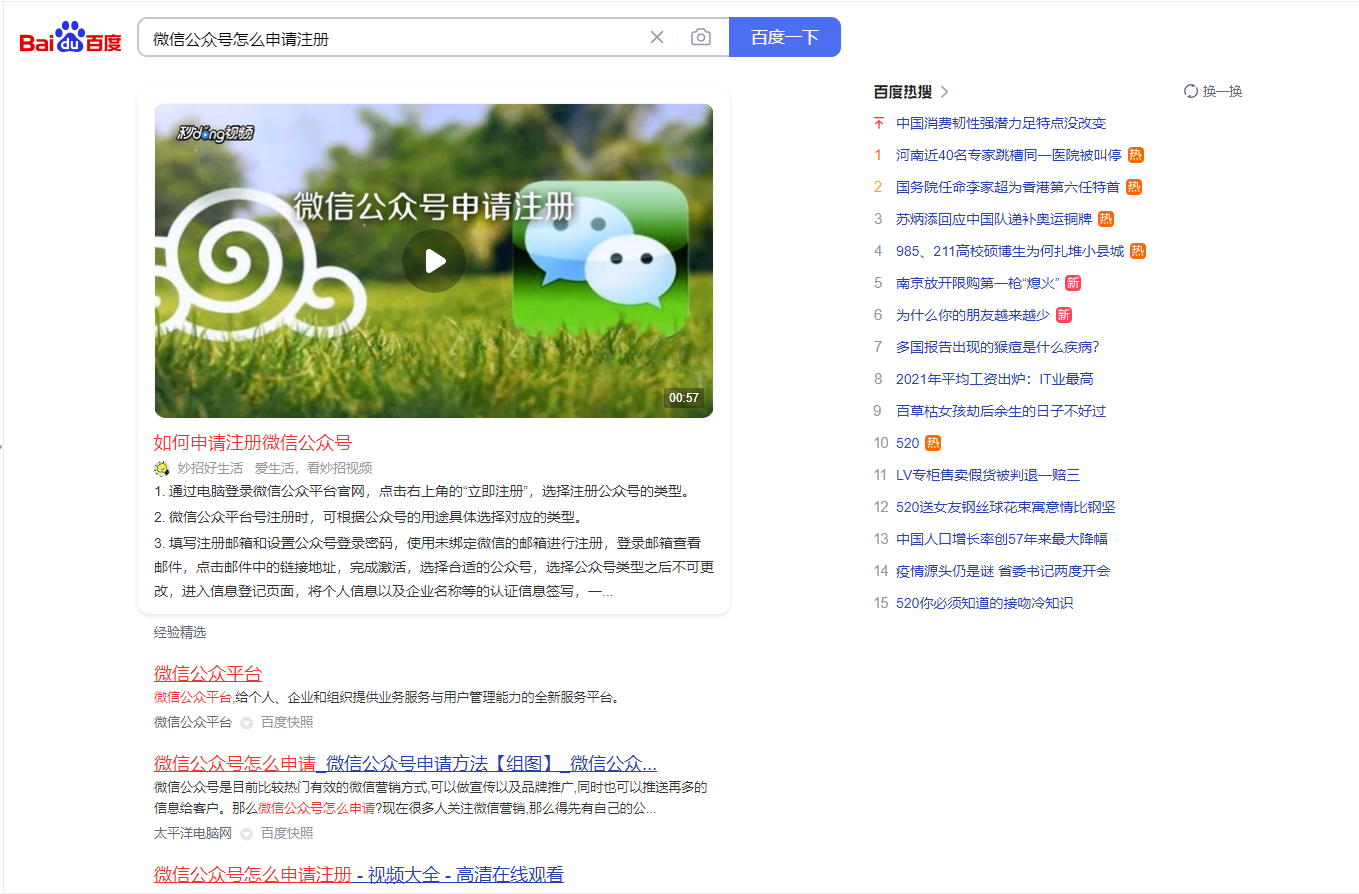The height and width of the screenshot is (894, 1359).
Task: Play the video with the center play button
Action: click(x=434, y=261)
